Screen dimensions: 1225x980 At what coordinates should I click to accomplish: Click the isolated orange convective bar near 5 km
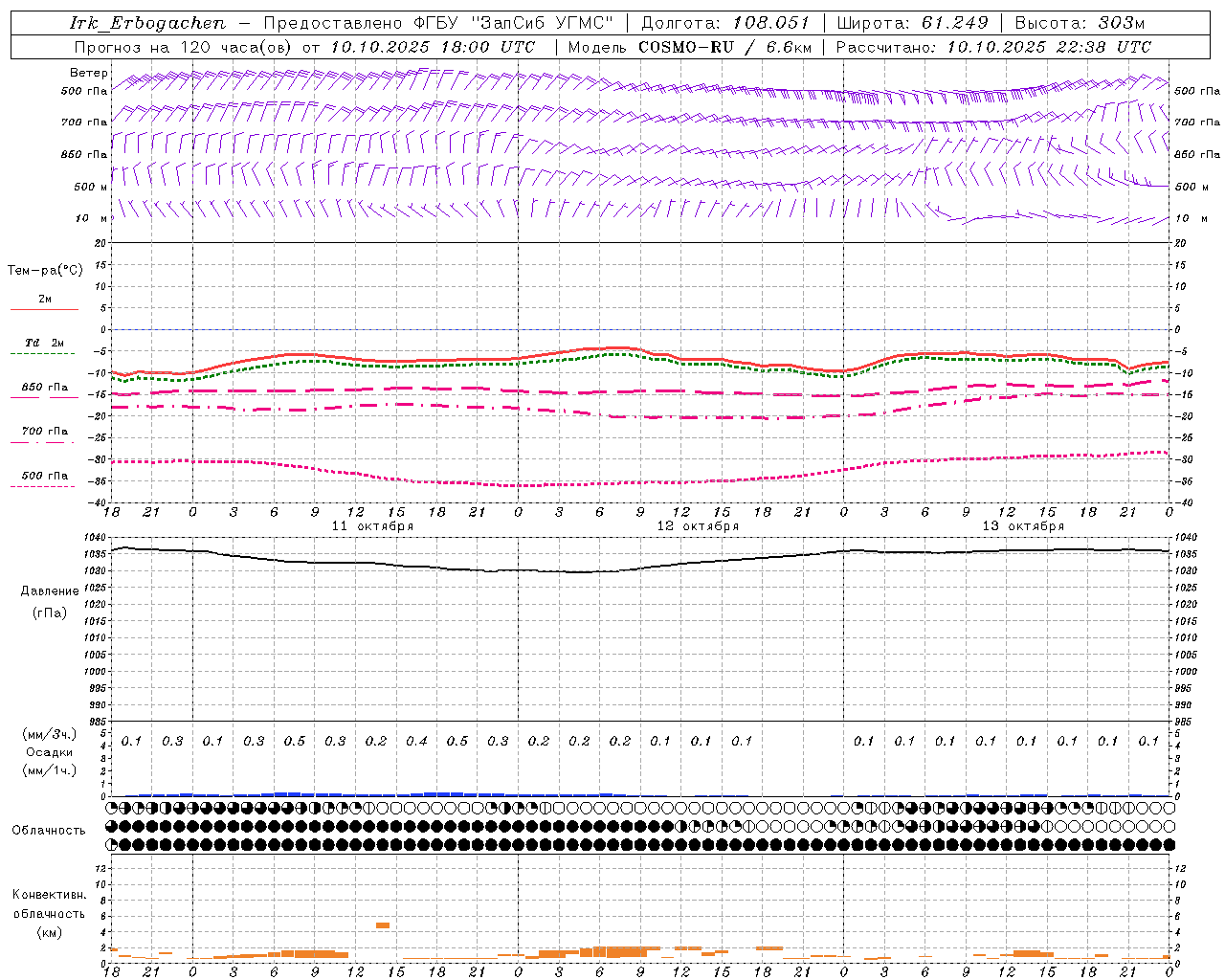coord(383,924)
